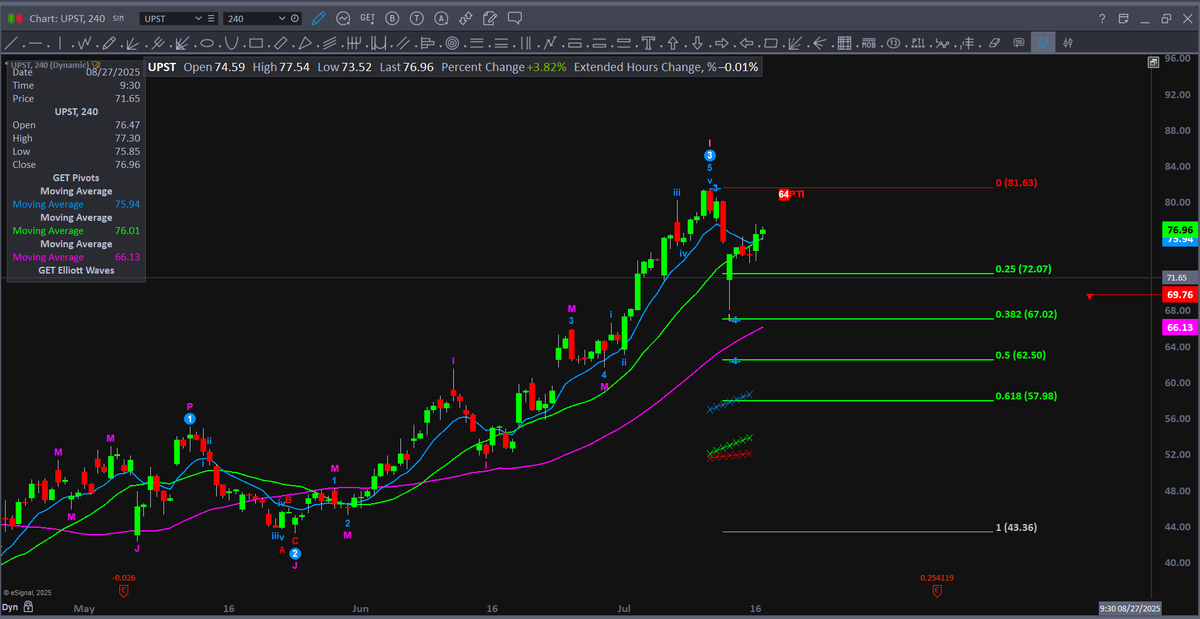Select the down arrow marker tool
The width and height of the screenshot is (1200, 619).
[697, 43]
